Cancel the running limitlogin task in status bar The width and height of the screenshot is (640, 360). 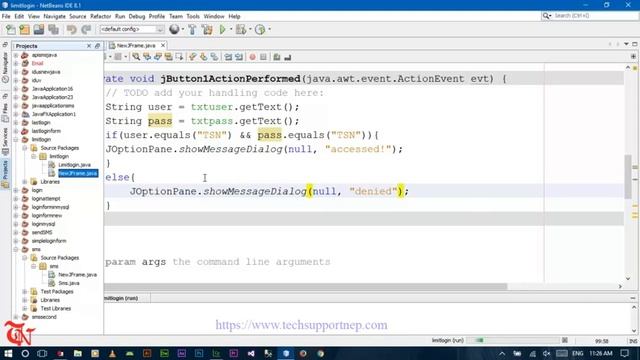(565, 340)
